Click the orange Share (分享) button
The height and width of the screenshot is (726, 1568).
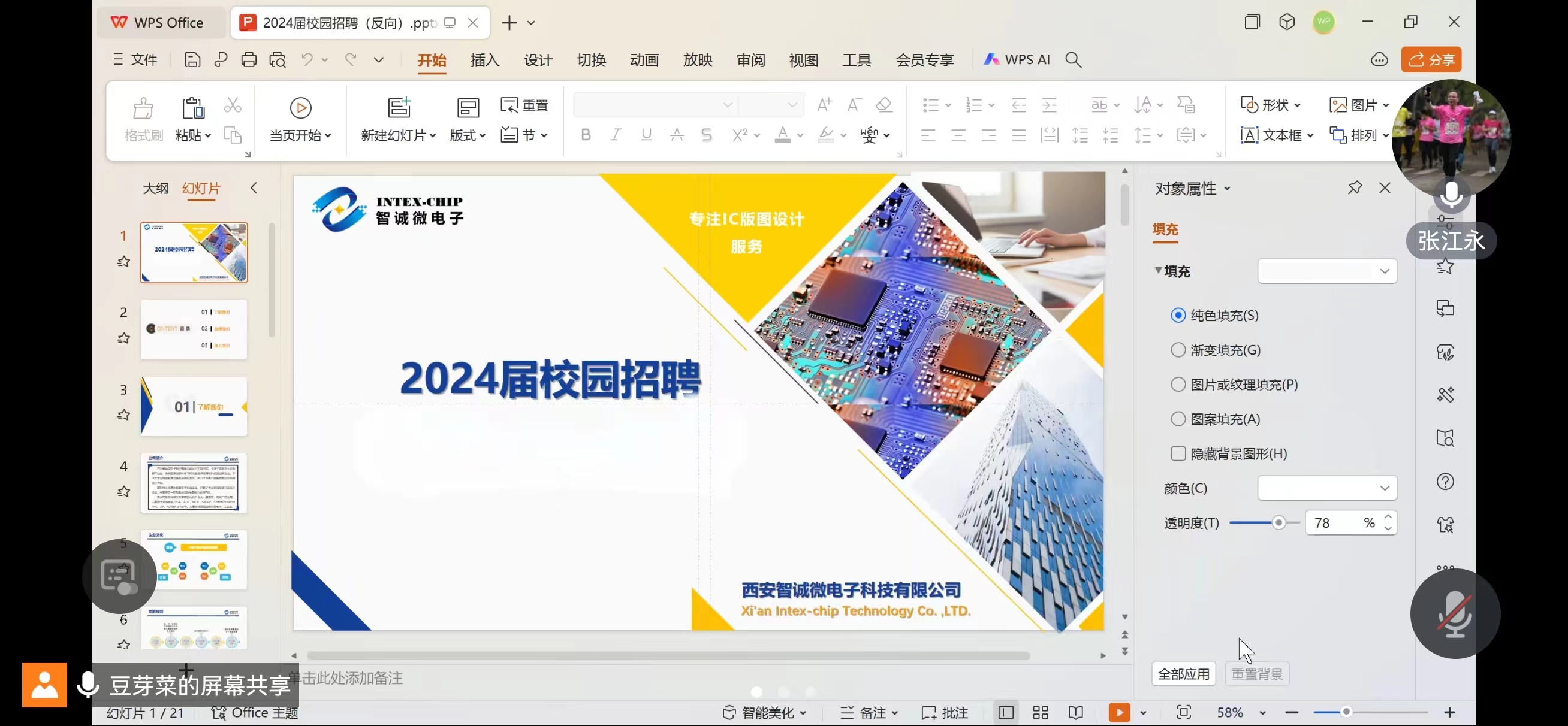pyautogui.click(x=1431, y=60)
